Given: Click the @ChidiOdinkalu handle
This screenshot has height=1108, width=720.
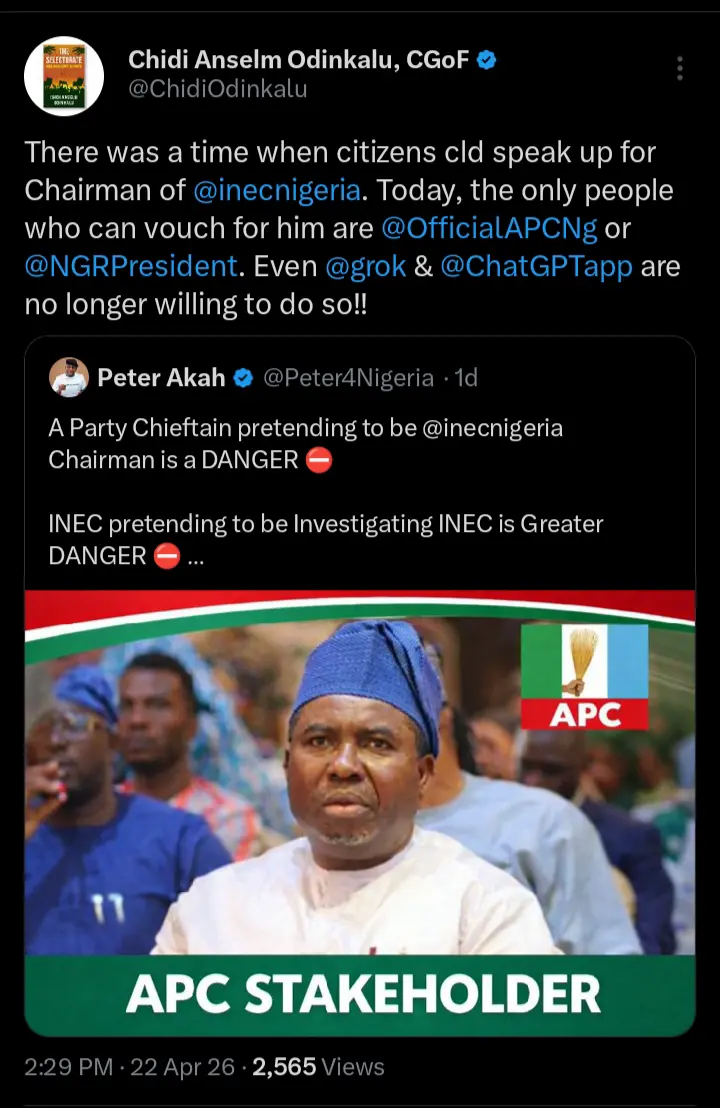Looking at the screenshot, I should (x=218, y=89).
